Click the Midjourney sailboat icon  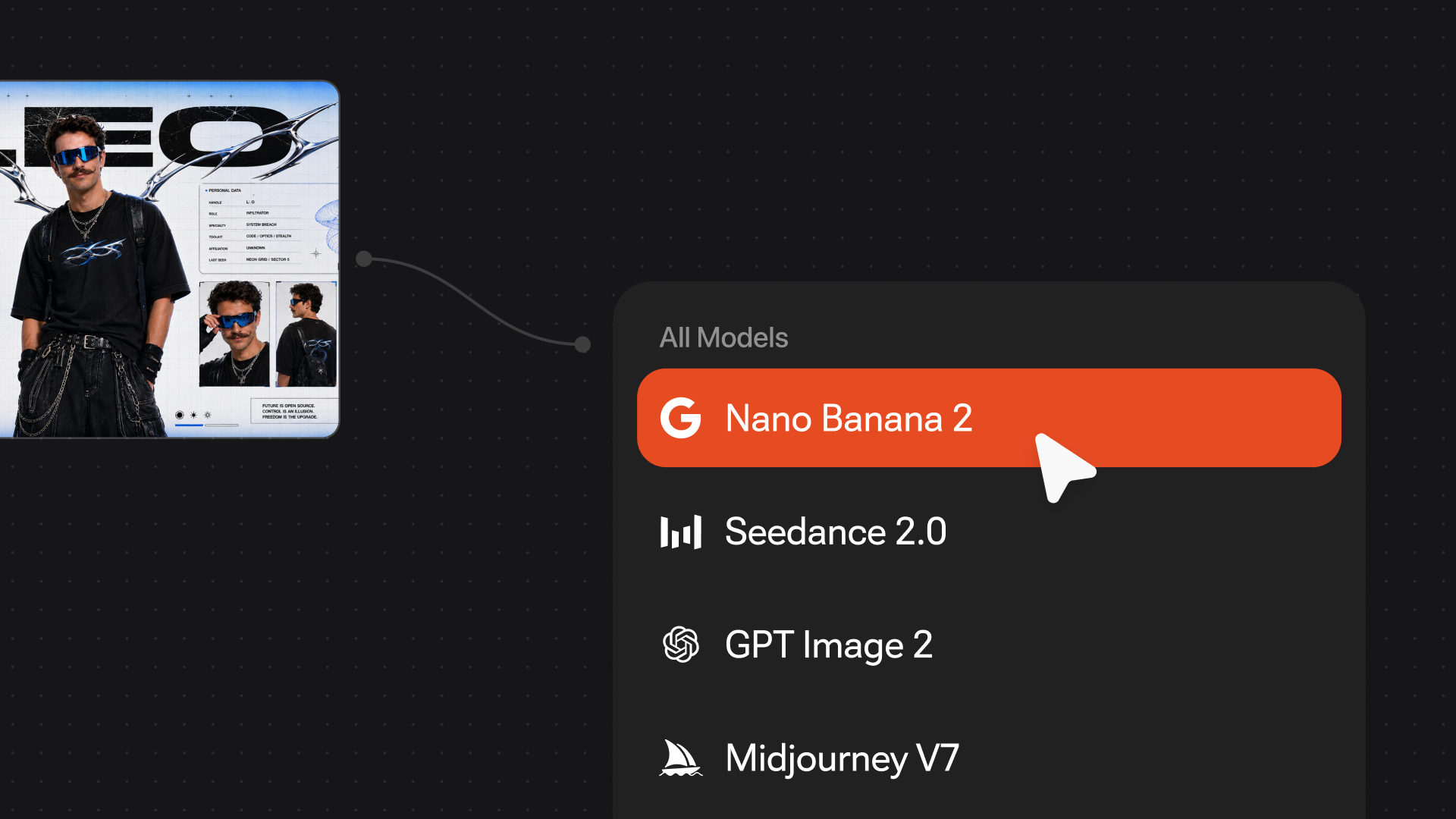point(680,758)
